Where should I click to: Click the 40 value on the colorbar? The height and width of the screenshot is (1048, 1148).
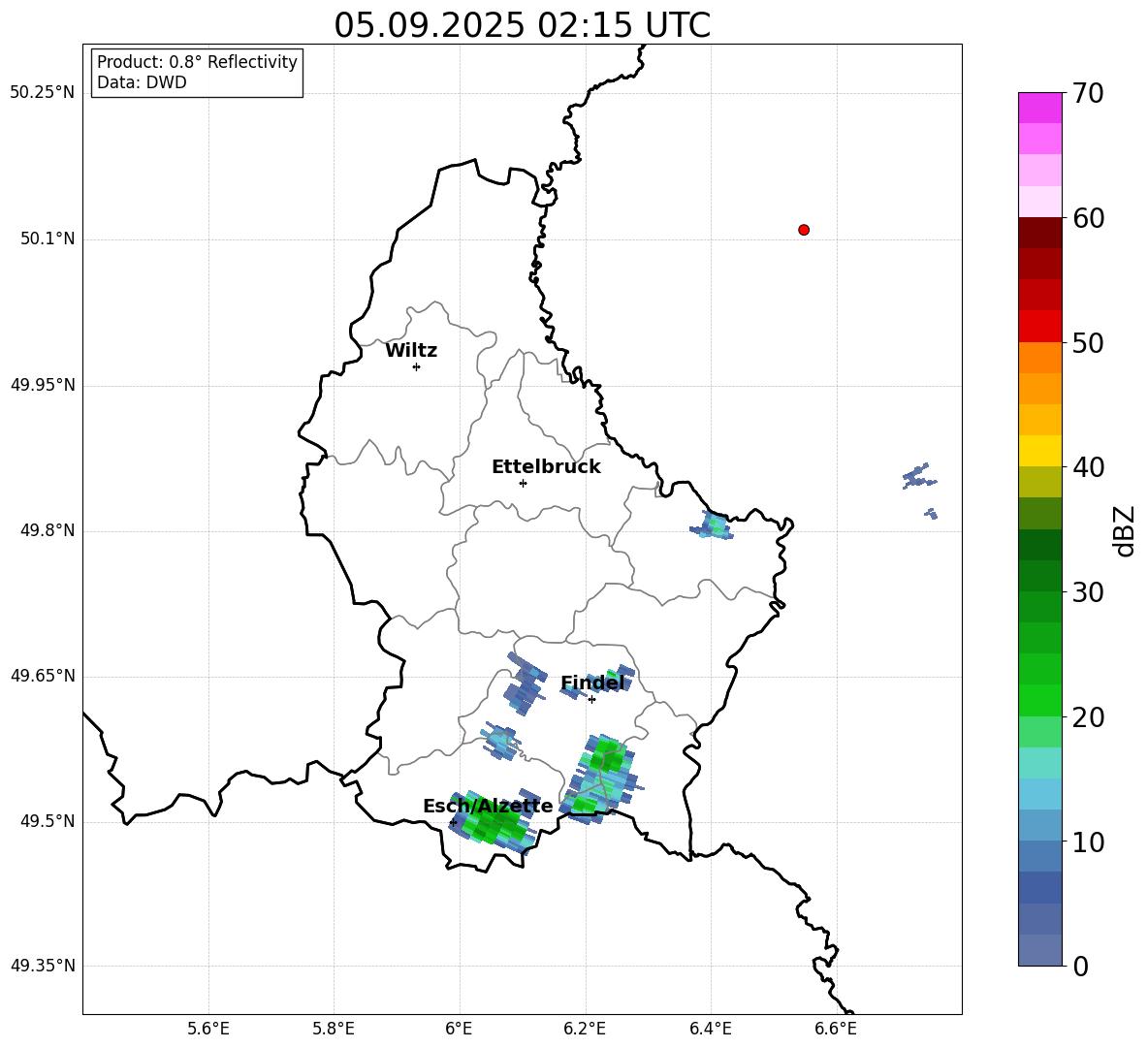[1088, 467]
